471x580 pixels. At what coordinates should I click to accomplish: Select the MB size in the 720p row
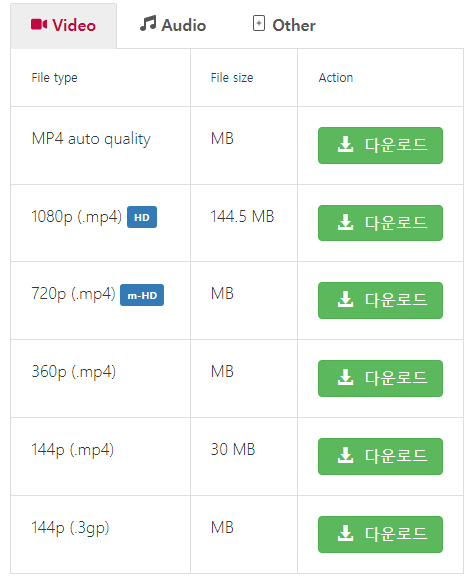click(x=222, y=294)
